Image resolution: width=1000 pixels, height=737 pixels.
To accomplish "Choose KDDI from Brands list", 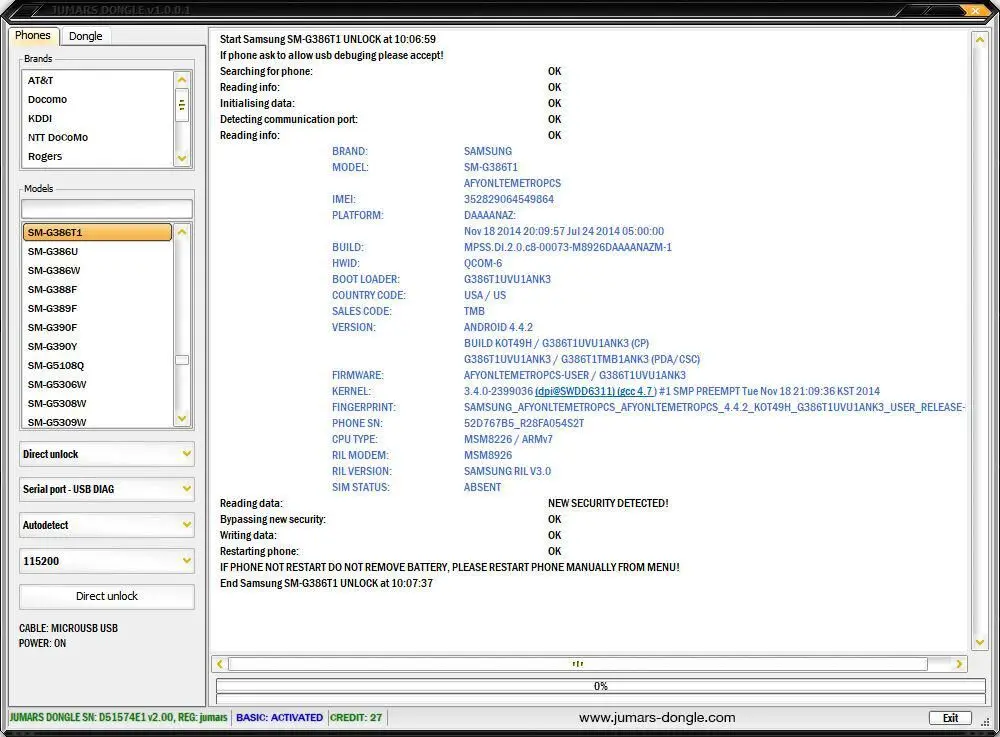I will [97, 119].
